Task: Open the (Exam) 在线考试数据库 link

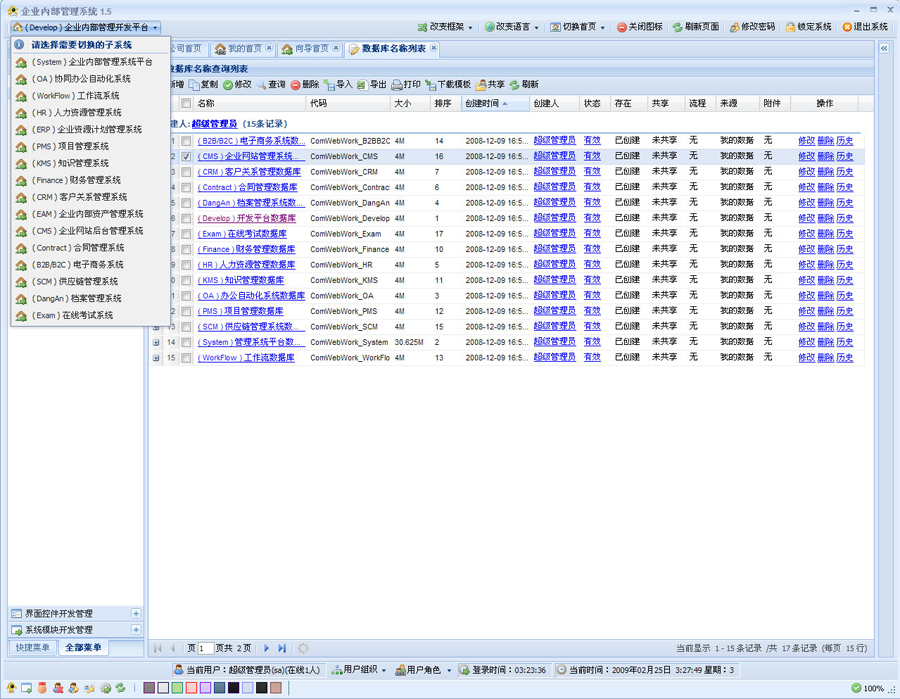Action: 241,234
